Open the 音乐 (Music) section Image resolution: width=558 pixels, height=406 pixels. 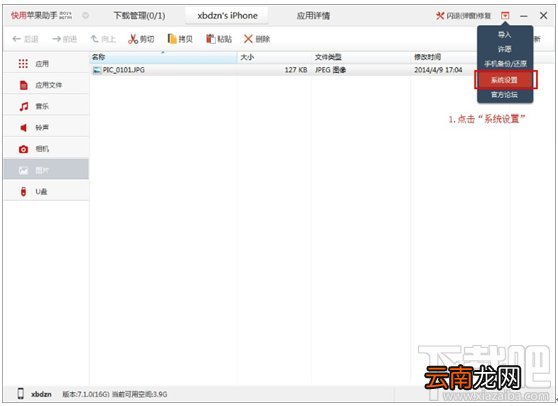46,106
